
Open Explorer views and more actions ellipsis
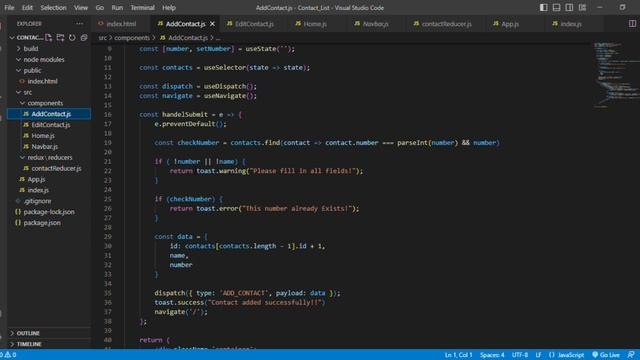tap(80, 24)
